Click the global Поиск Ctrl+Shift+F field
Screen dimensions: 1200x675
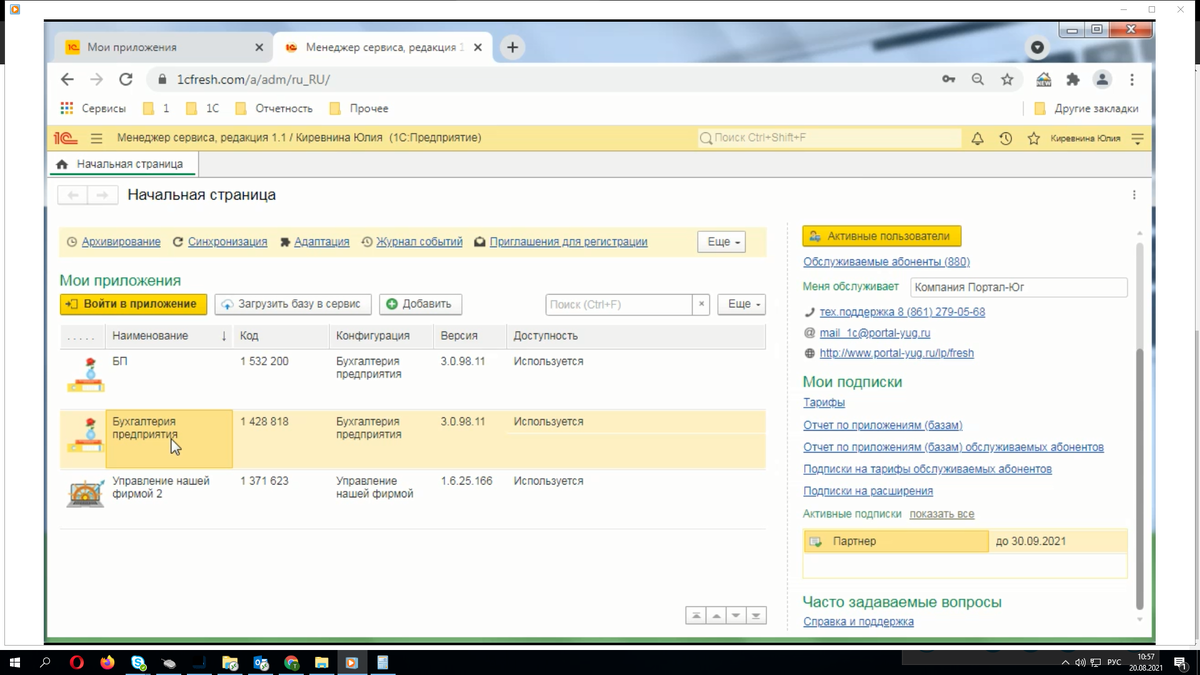pyautogui.click(x=829, y=138)
